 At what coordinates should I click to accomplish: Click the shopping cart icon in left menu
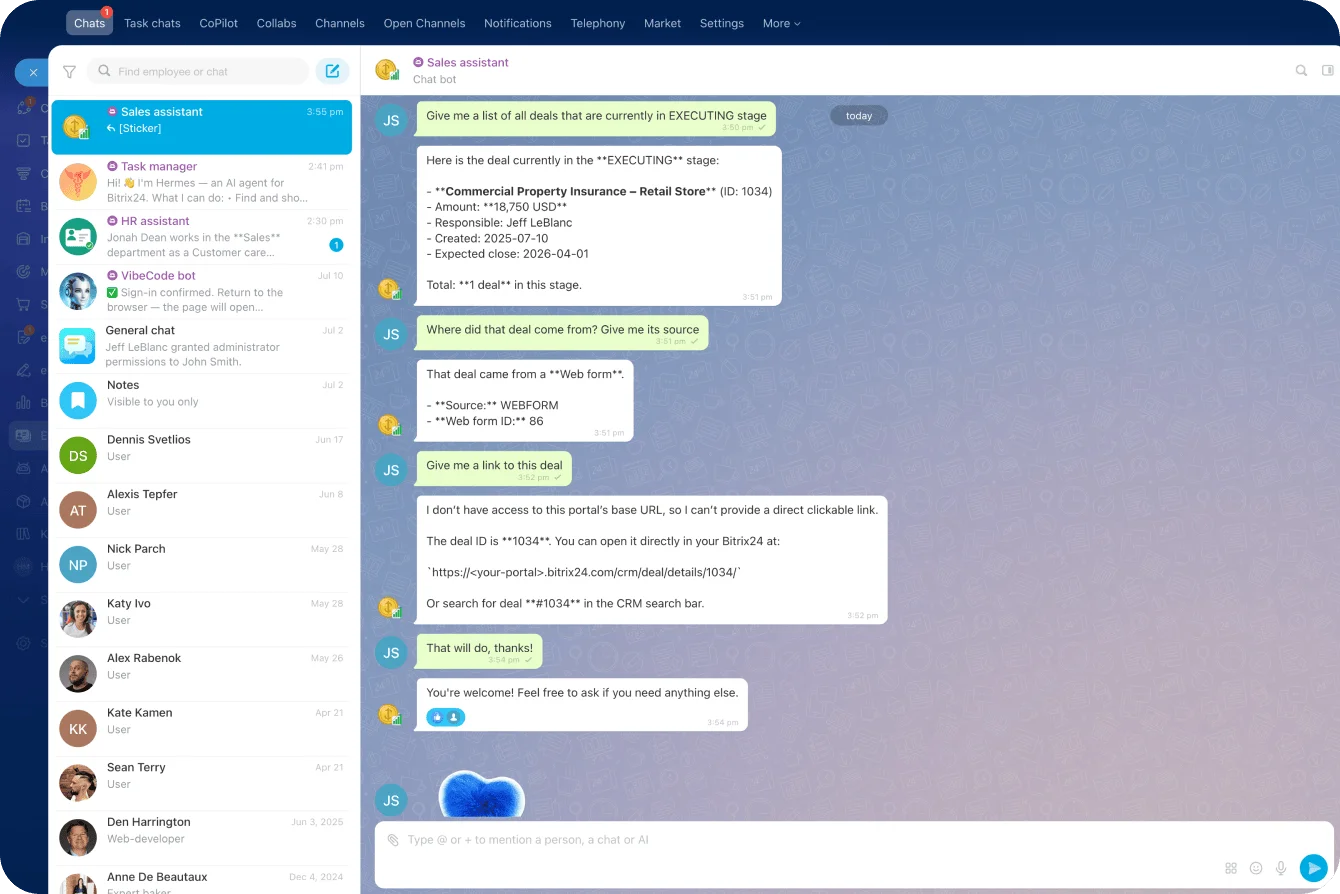point(24,304)
